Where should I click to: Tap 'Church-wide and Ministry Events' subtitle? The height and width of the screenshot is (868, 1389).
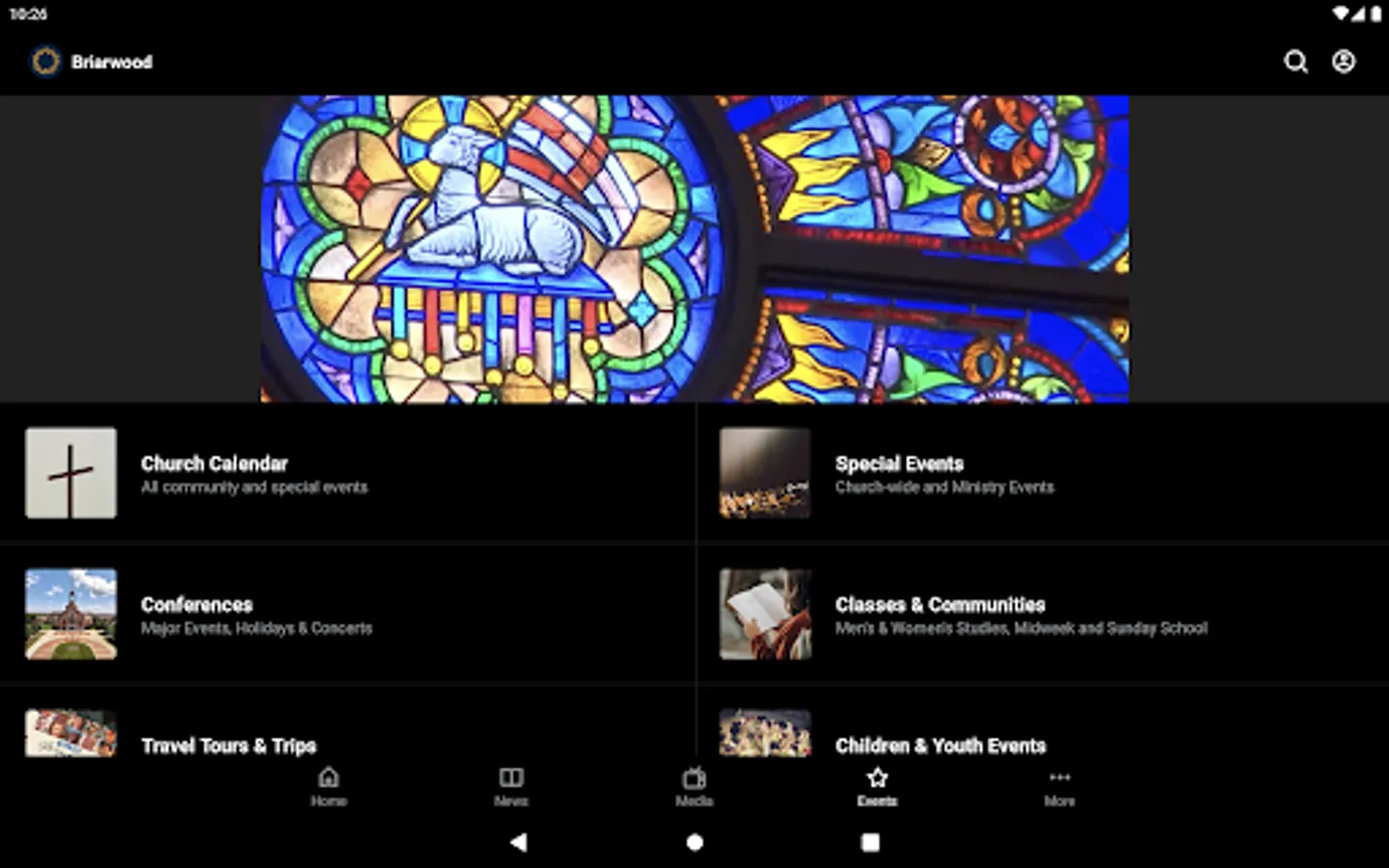[944, 488]
